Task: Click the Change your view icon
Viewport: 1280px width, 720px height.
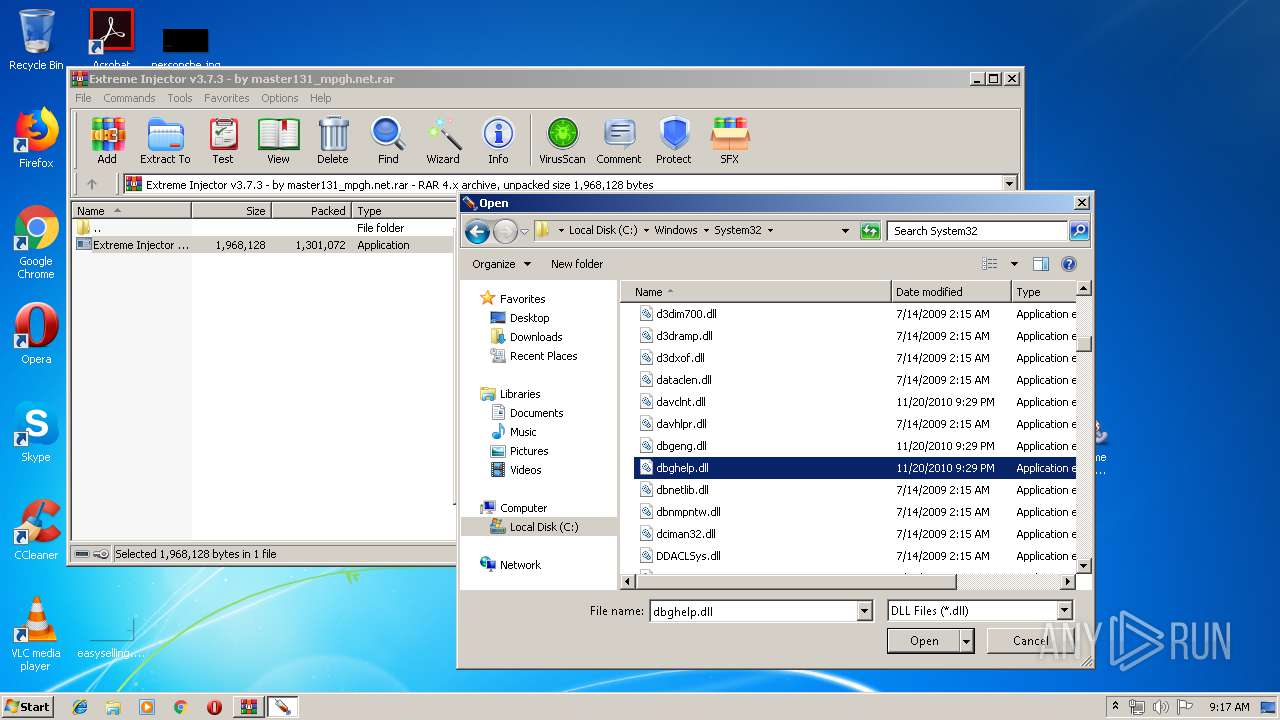Action: pyautogui.click(x=990, y=264)
